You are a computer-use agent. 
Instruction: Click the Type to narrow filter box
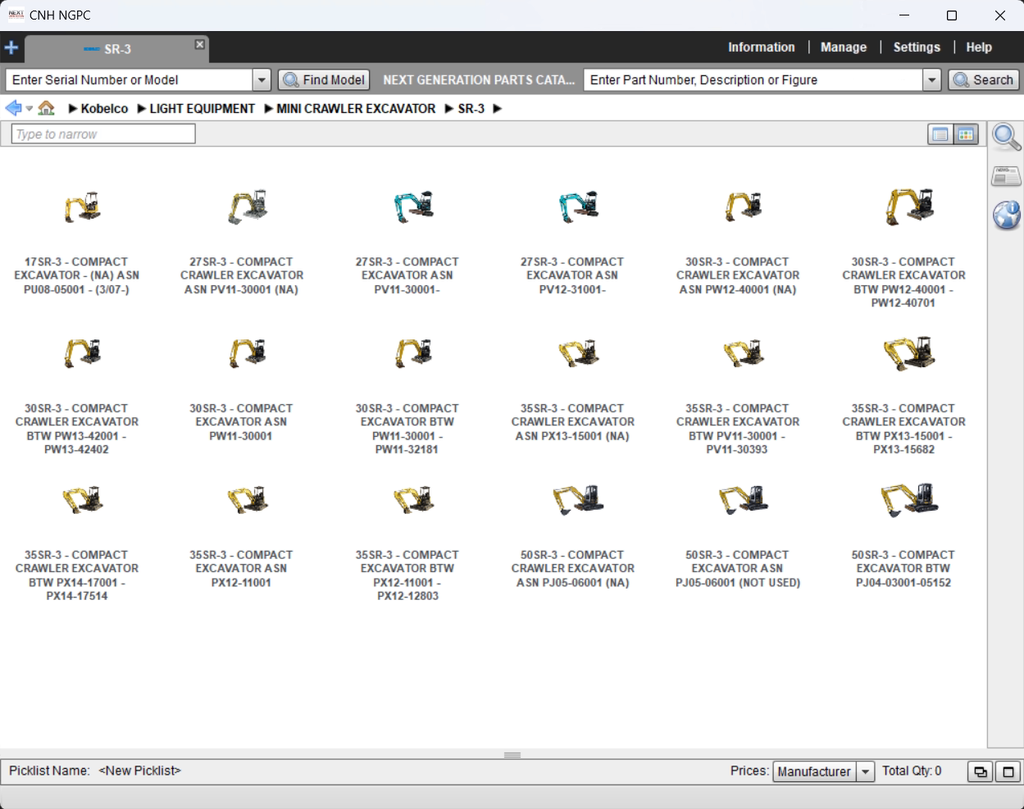pos(103,134)
